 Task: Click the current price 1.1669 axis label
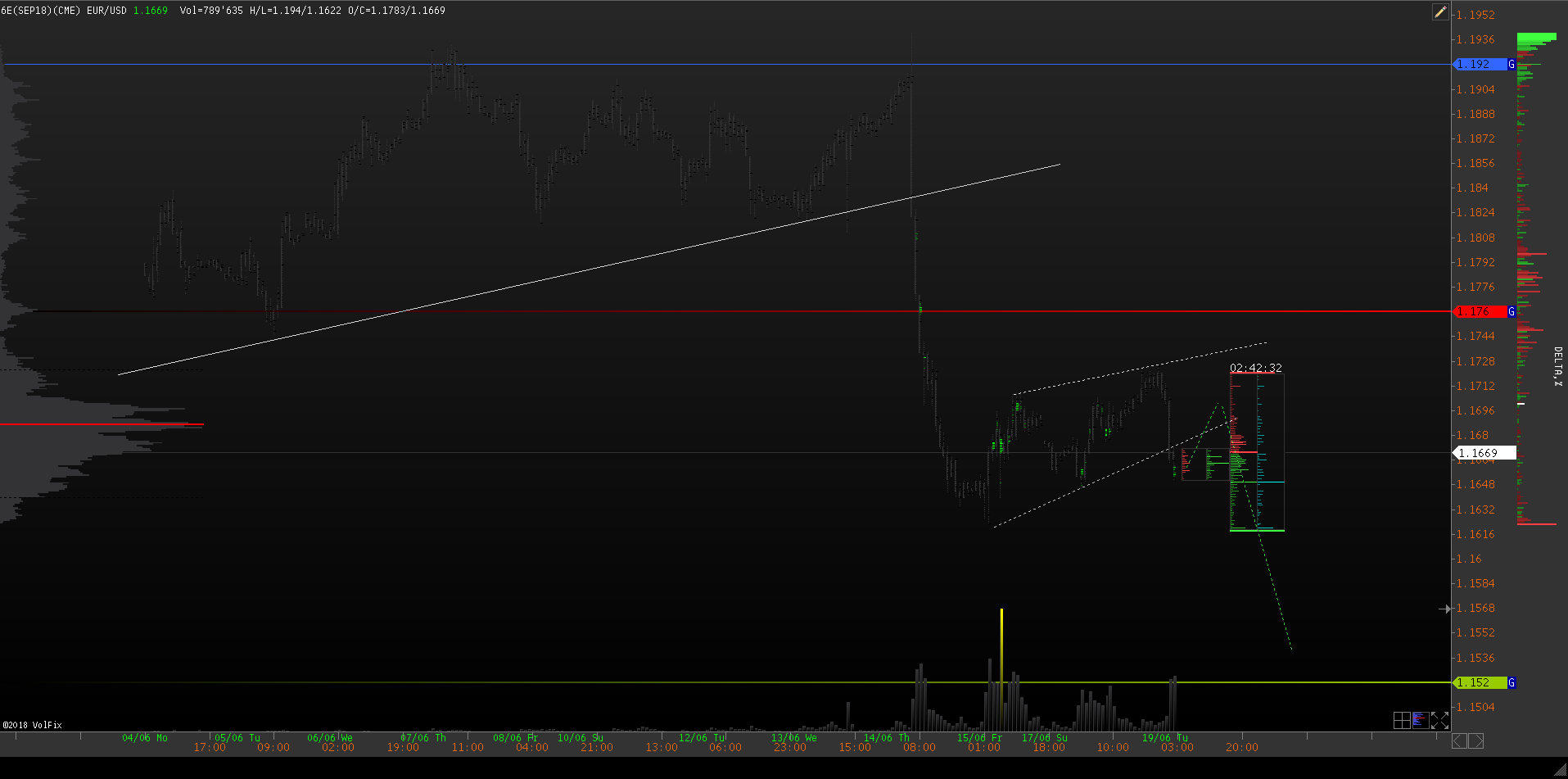coord(1483,453)
